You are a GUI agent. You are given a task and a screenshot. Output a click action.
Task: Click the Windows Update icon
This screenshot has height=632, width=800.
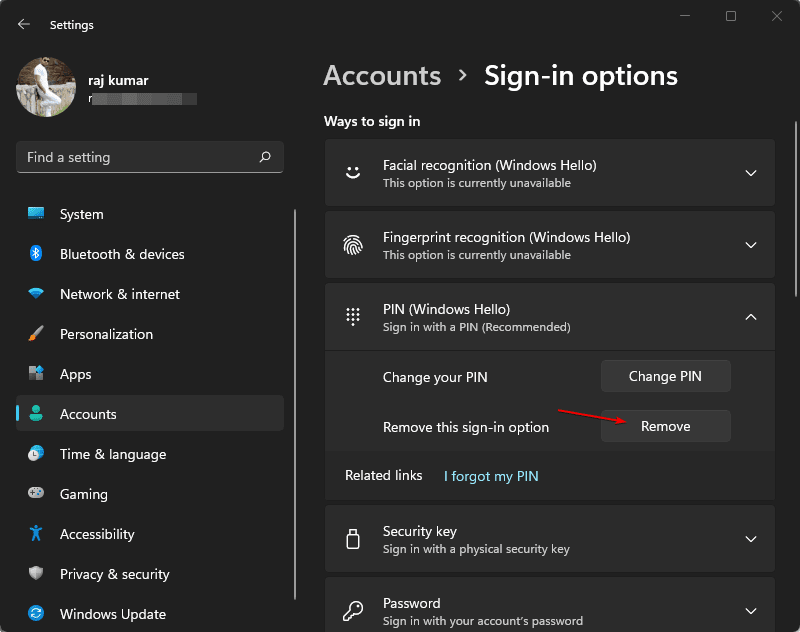pyautogui.click(x=36, y=614)
